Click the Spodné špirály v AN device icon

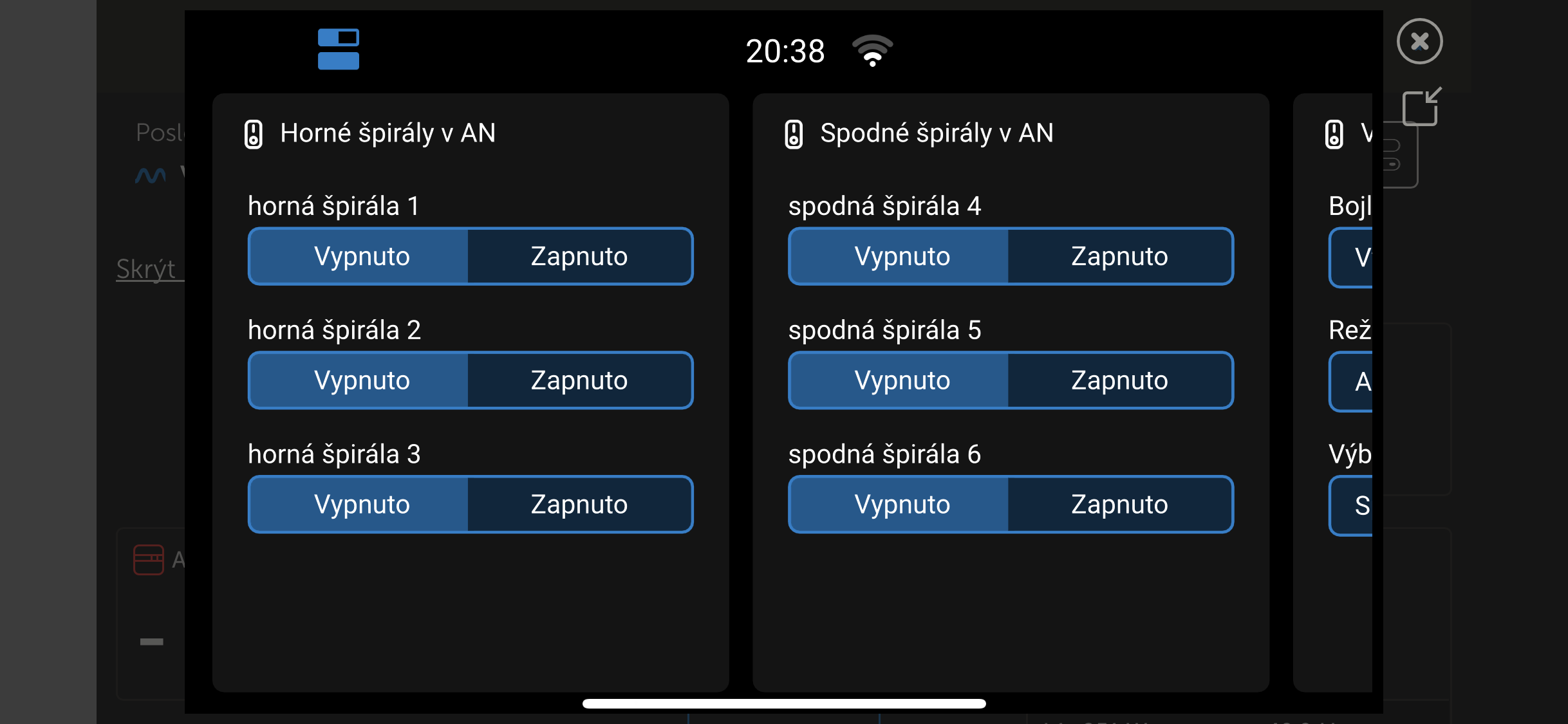tap(794, 135)
